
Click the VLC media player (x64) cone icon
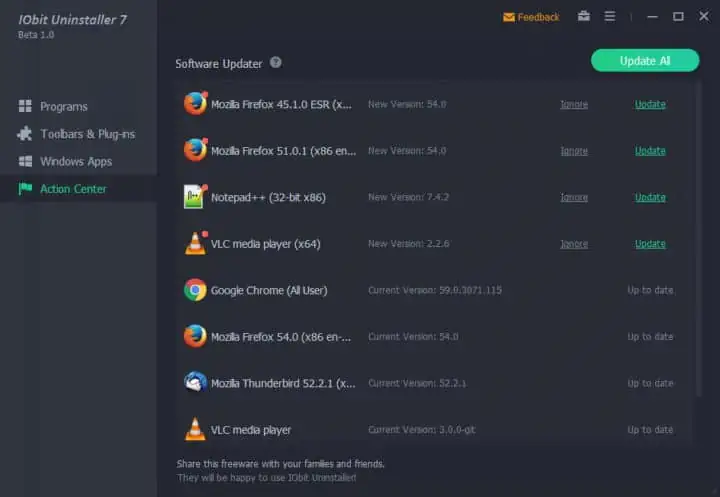[x=196, y=243]
